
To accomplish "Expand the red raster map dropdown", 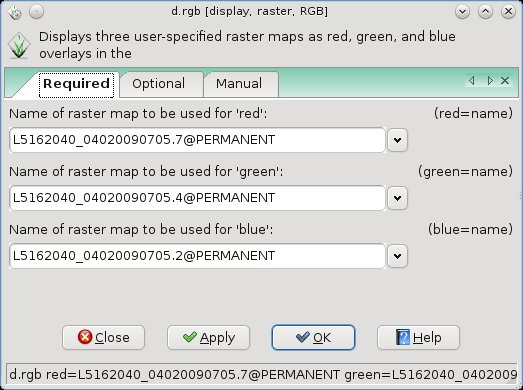I will point(397,140).
